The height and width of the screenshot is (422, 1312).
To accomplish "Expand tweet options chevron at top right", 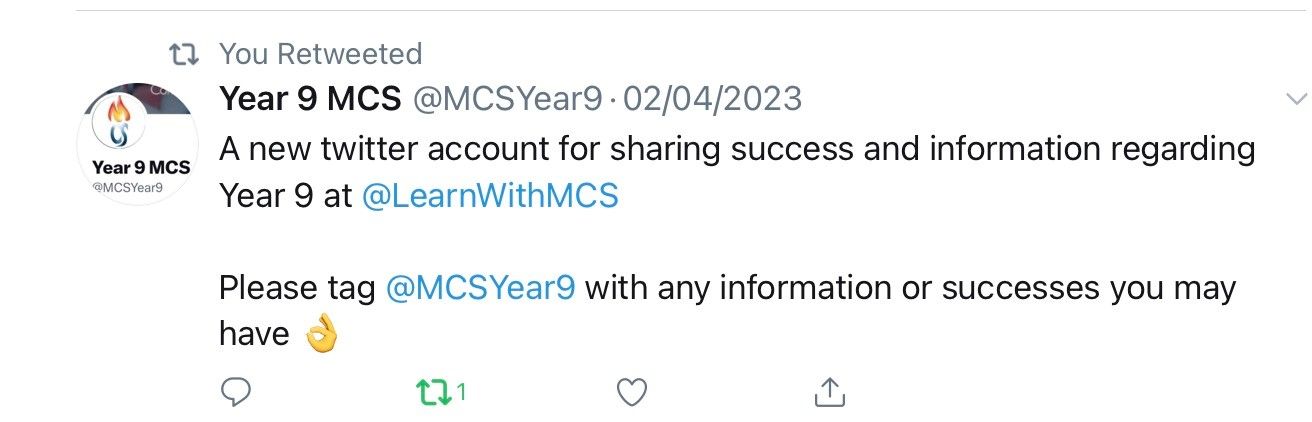I will point(1296,98).
